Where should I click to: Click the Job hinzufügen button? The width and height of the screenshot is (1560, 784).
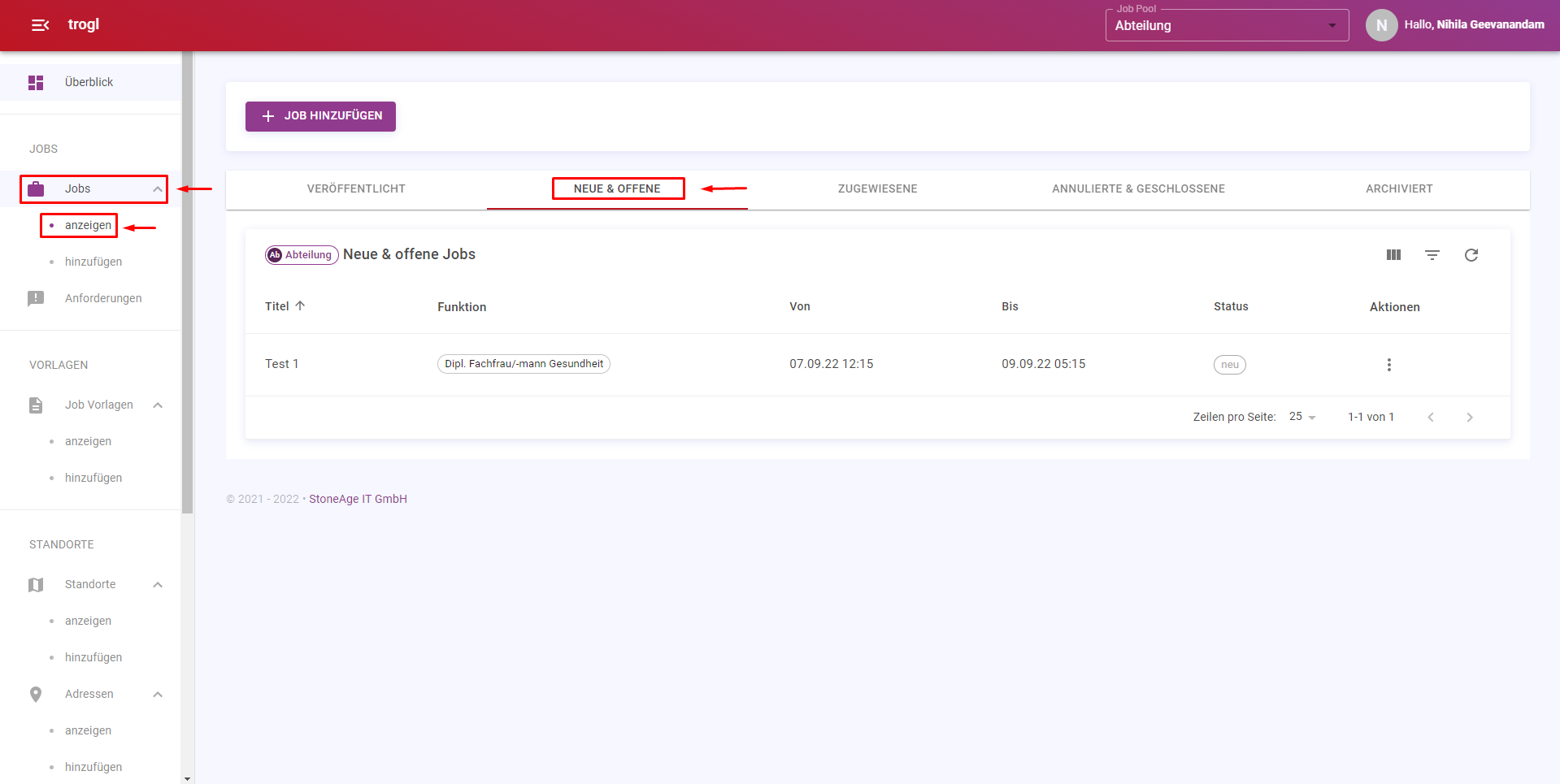click(320, 116)
